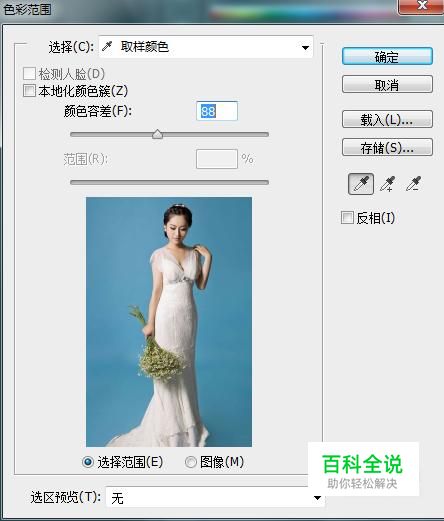The image size is (444, 521).
Task: Enable 本地化颜色簇(Z) checkbox
Action: [29, 91]
